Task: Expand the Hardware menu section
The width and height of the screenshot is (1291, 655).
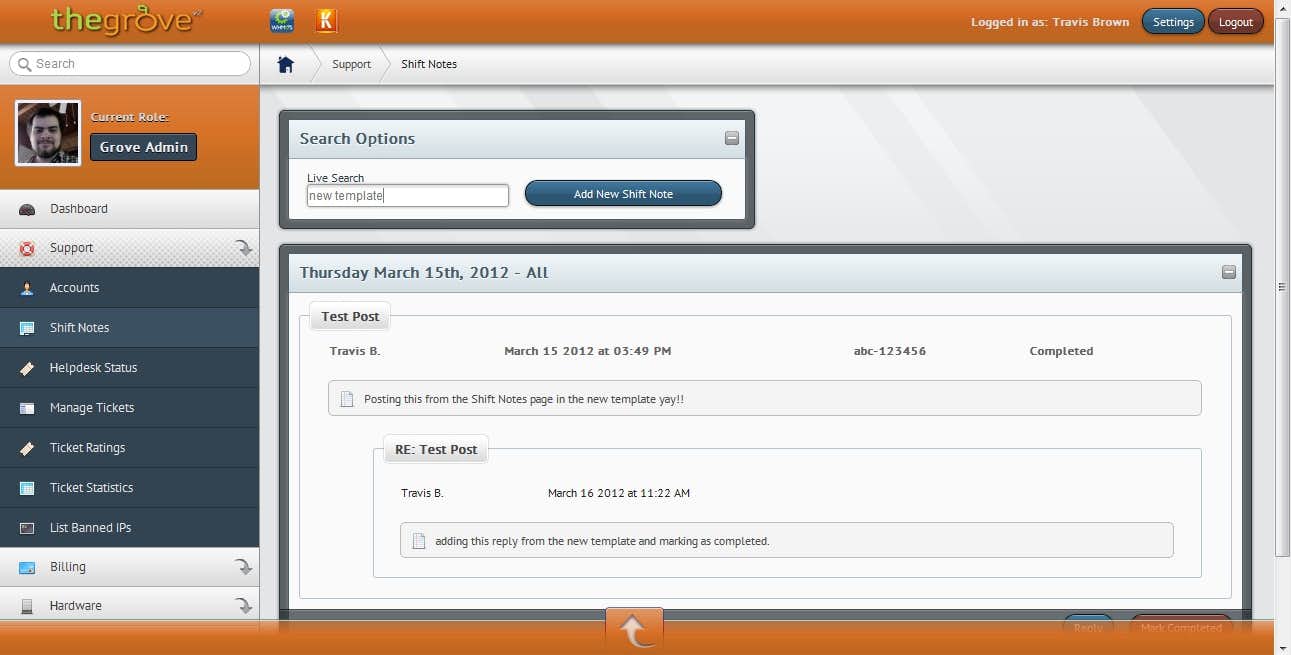Action: (243, 606)
